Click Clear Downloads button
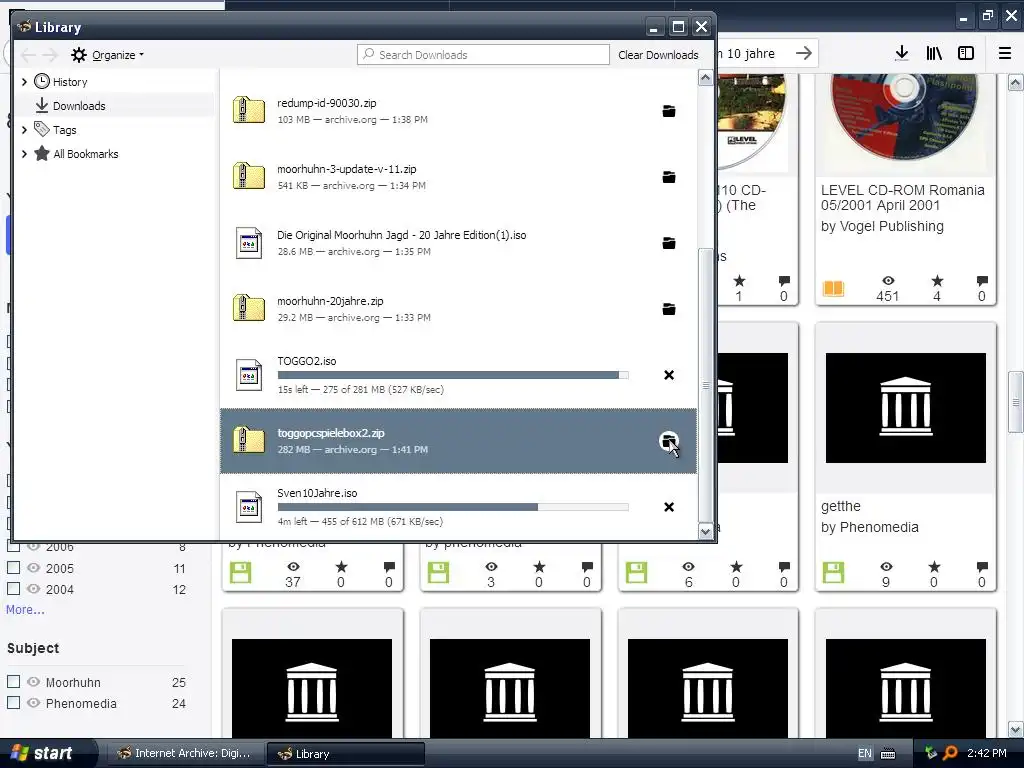The width and height of the screenshot is (1024, 768). (658, 55)
